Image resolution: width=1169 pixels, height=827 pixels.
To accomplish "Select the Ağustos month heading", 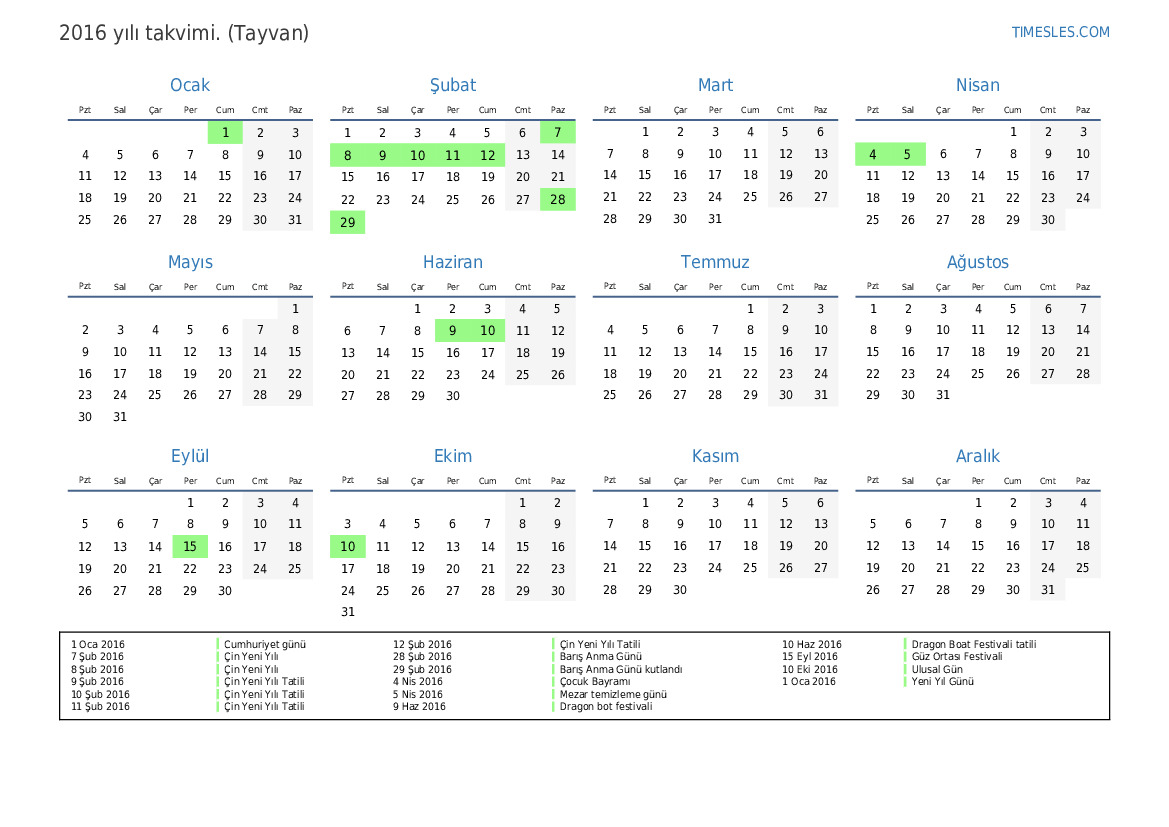I will click(977, 262).
